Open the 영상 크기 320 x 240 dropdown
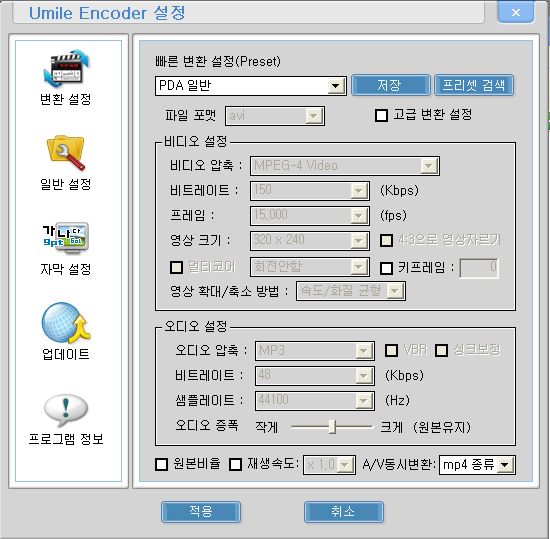 [x=310, y=241]
